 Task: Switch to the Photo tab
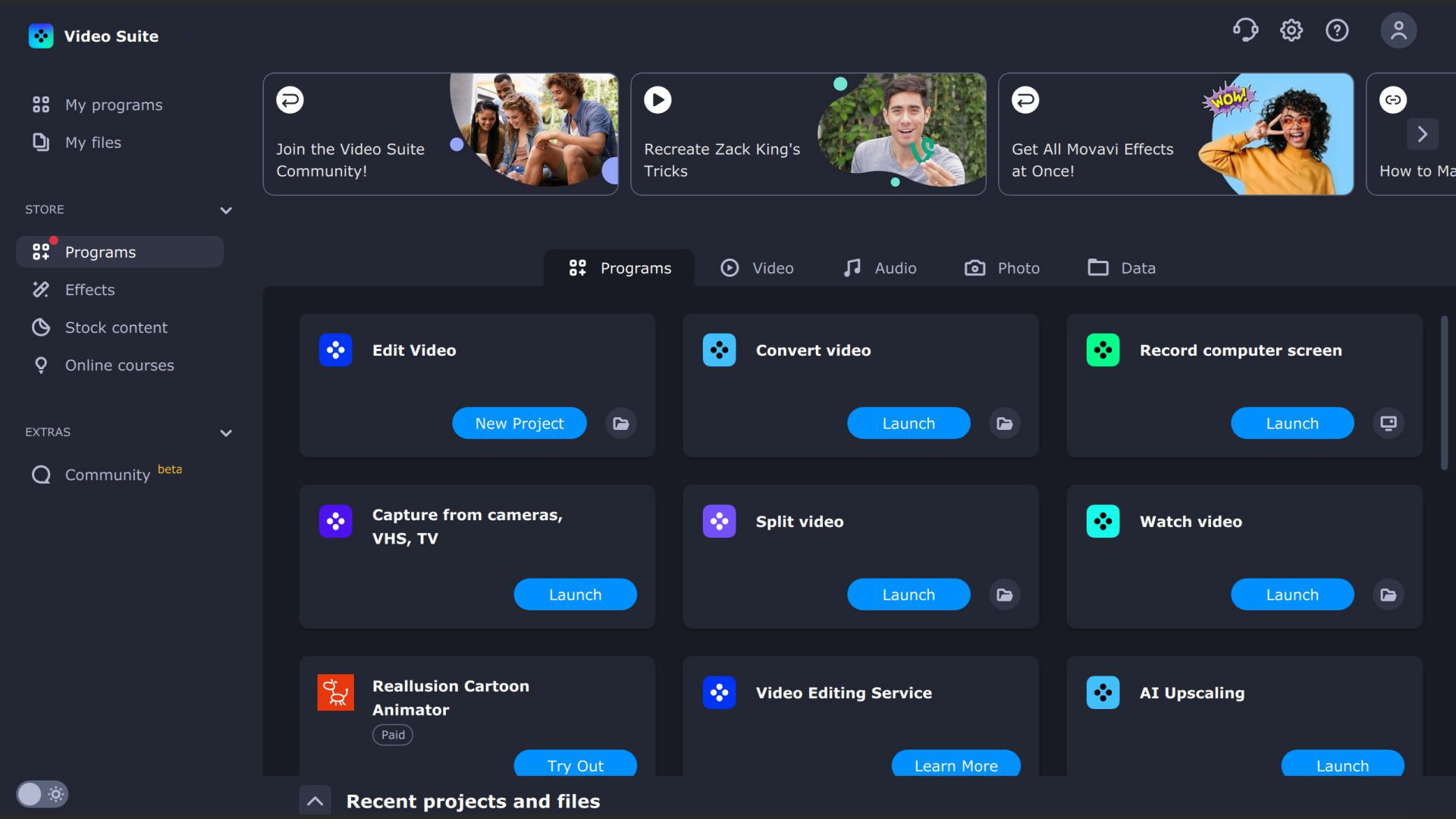[1002, 268]
